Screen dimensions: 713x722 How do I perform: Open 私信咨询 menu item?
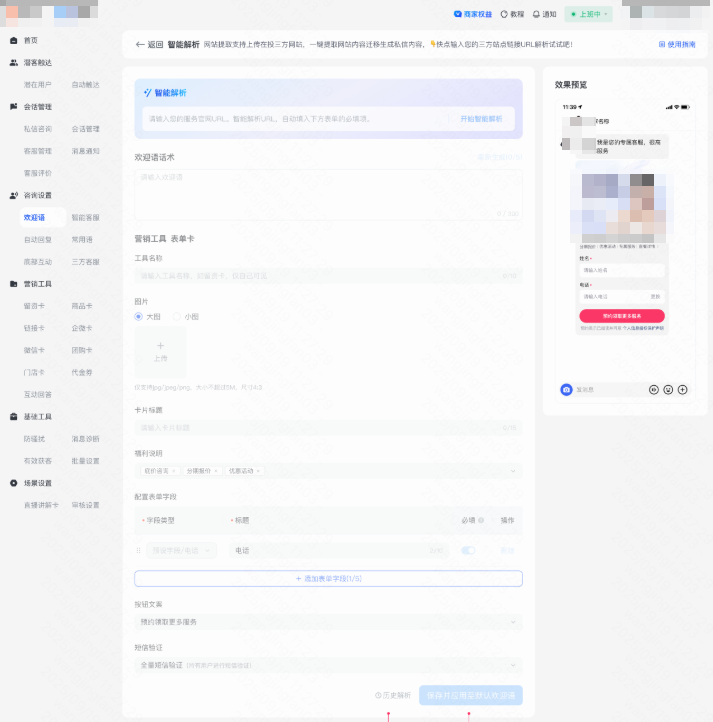tap(38, 129)
